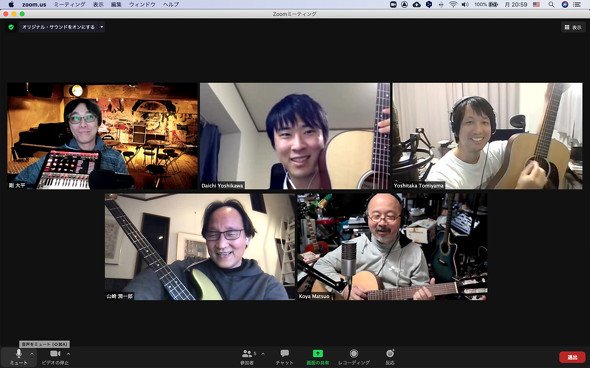The width and height of the screenshot is (590, 368).
Task: Open the ウィンドウ menu
Action: [x=142, y=5]
